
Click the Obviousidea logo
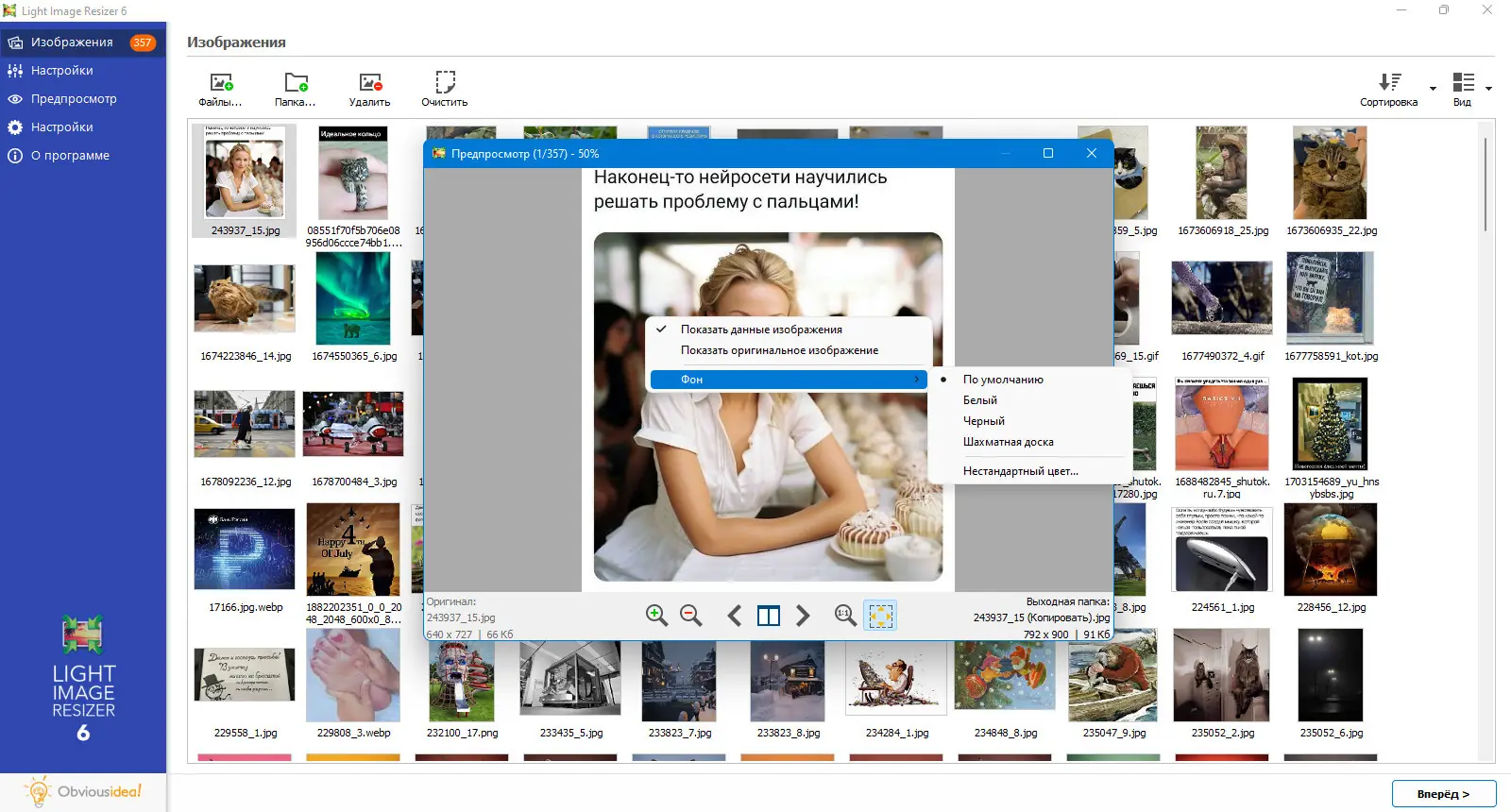pyautogui.click(x=83, y=791)
